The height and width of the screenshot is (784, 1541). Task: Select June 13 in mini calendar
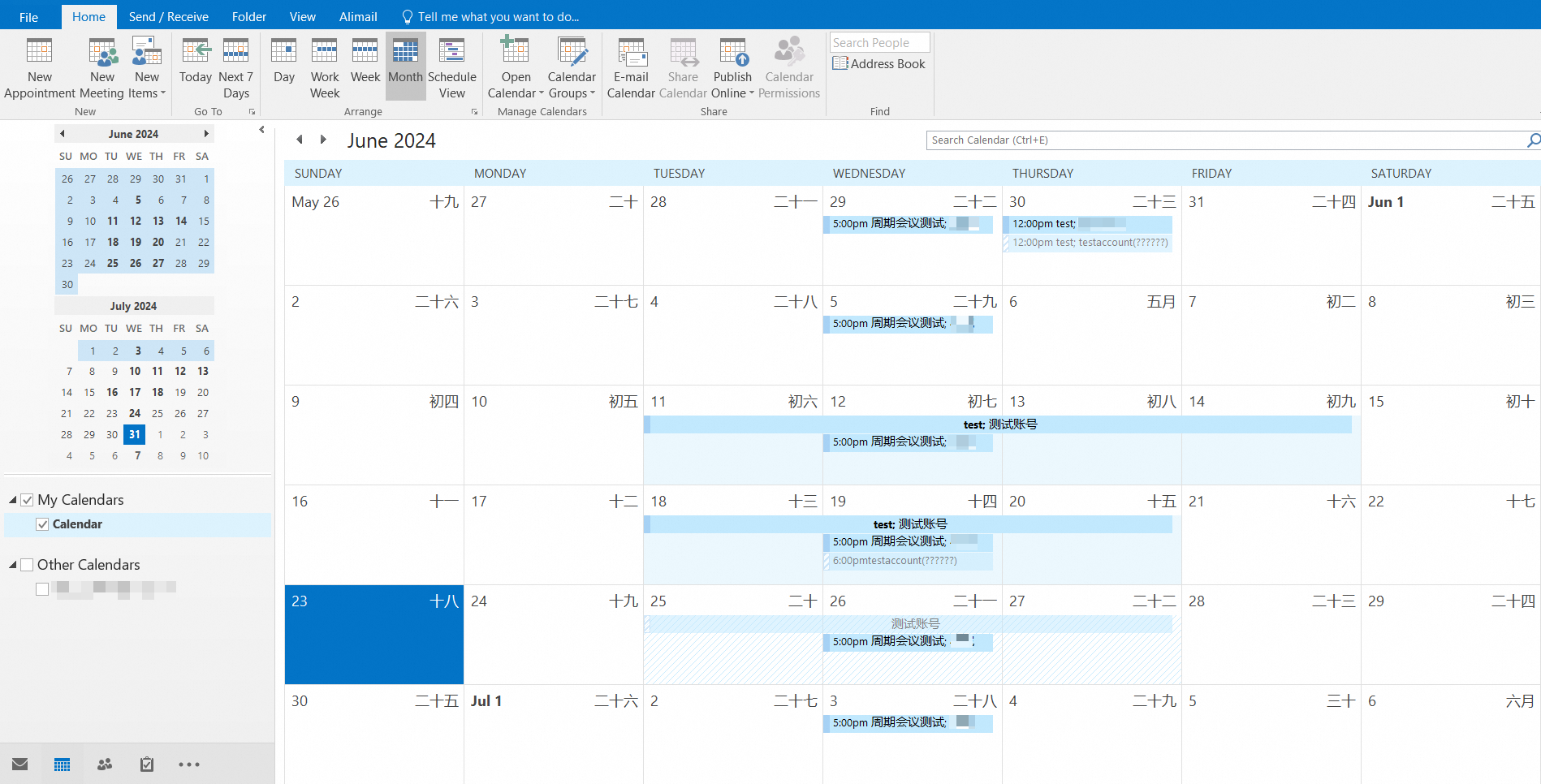[x=158, y=221]
